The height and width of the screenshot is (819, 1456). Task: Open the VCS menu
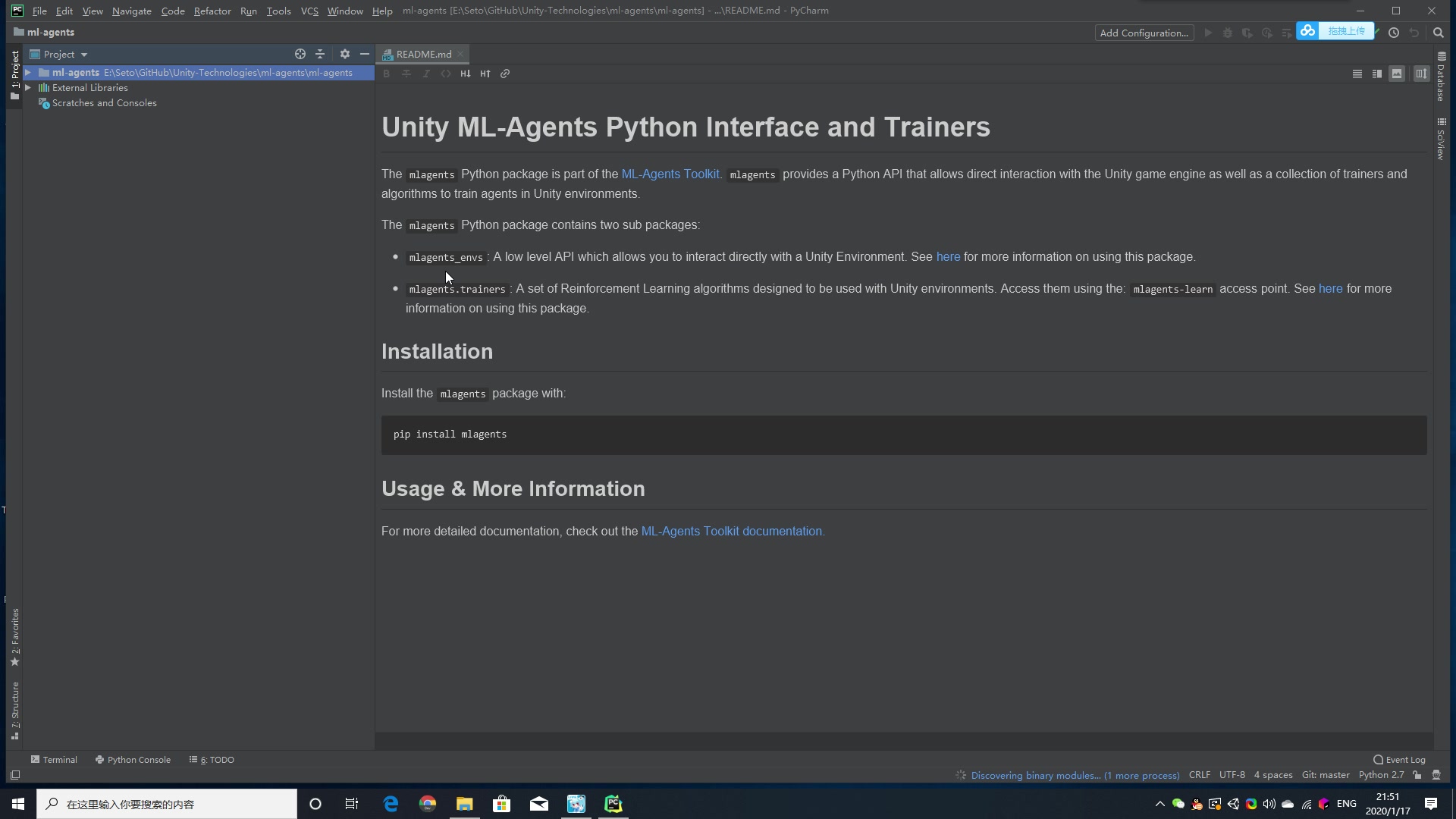(309, 11)
